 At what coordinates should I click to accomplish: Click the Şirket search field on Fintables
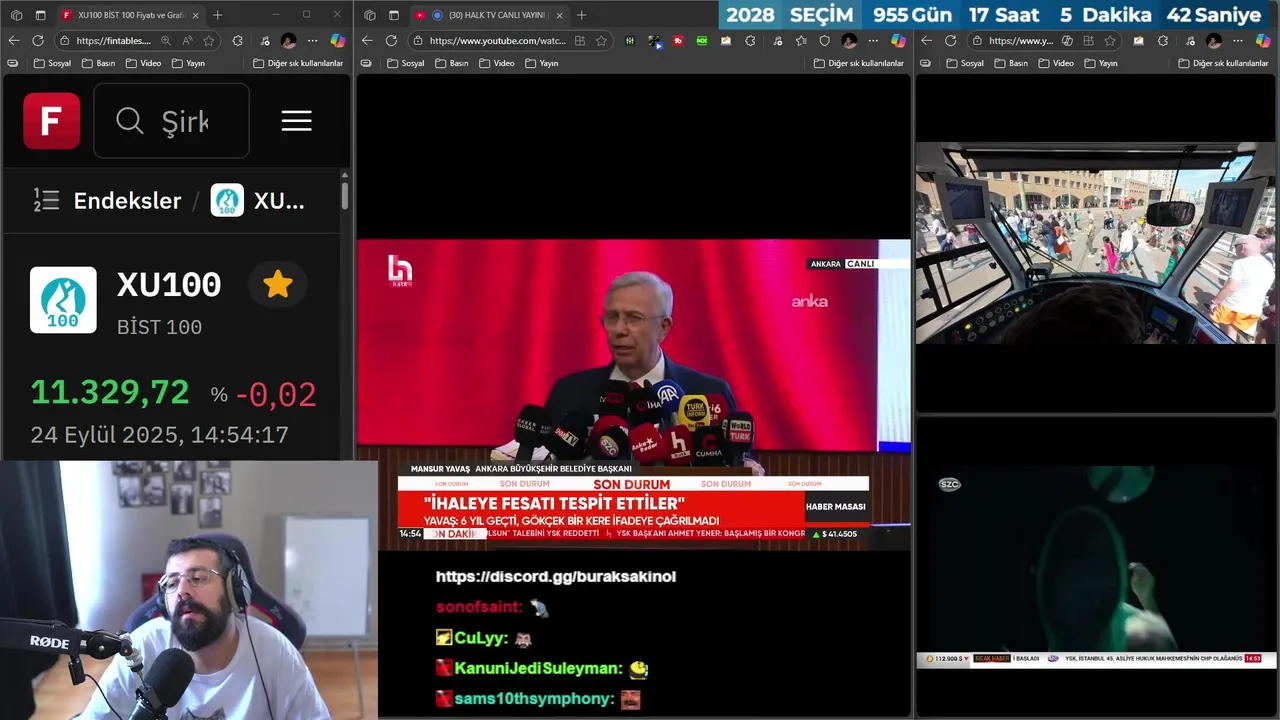(x=171, y=121)
